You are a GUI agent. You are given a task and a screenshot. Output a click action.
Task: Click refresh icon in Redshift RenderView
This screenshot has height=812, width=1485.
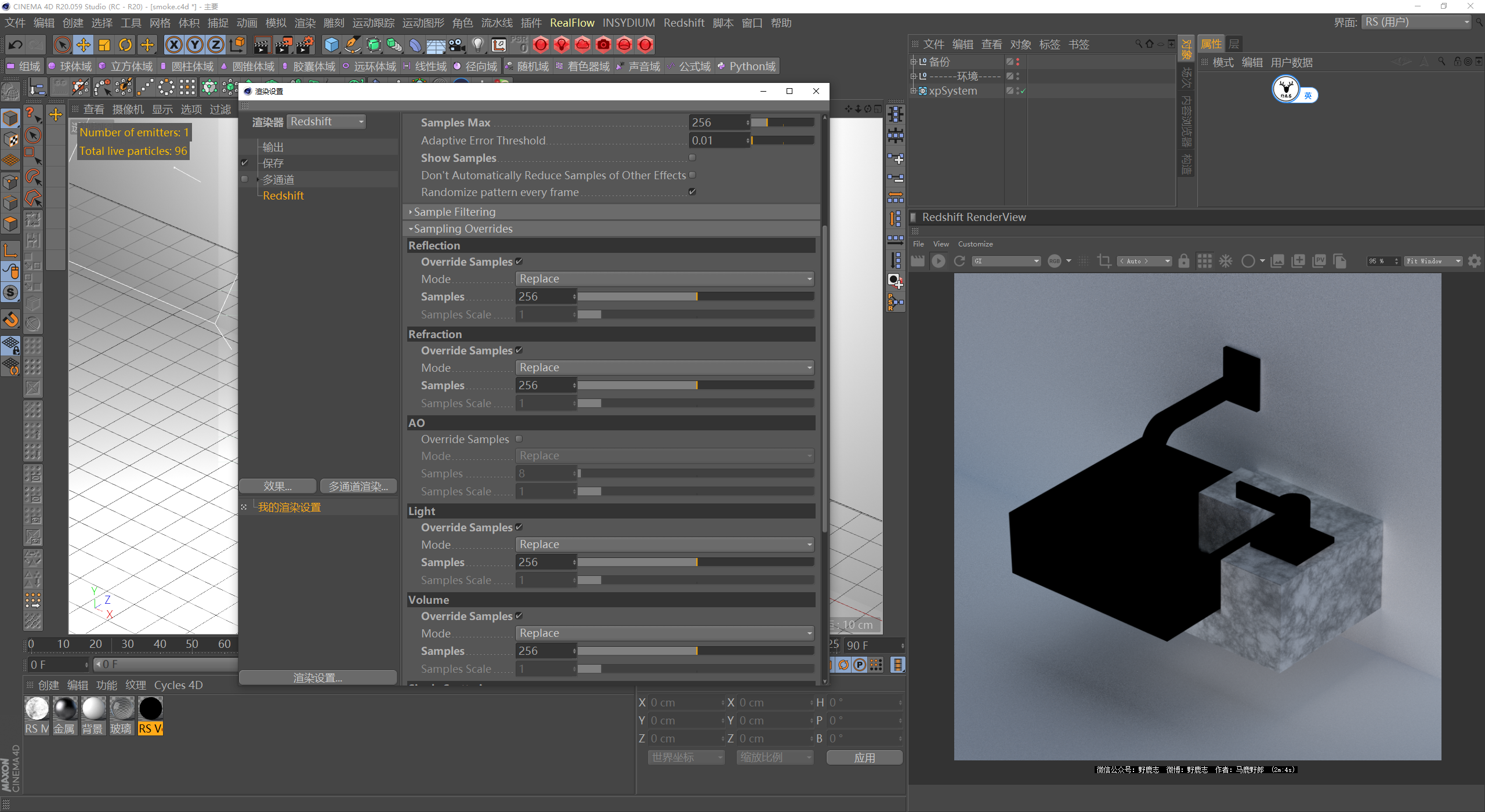pos(959,261)
